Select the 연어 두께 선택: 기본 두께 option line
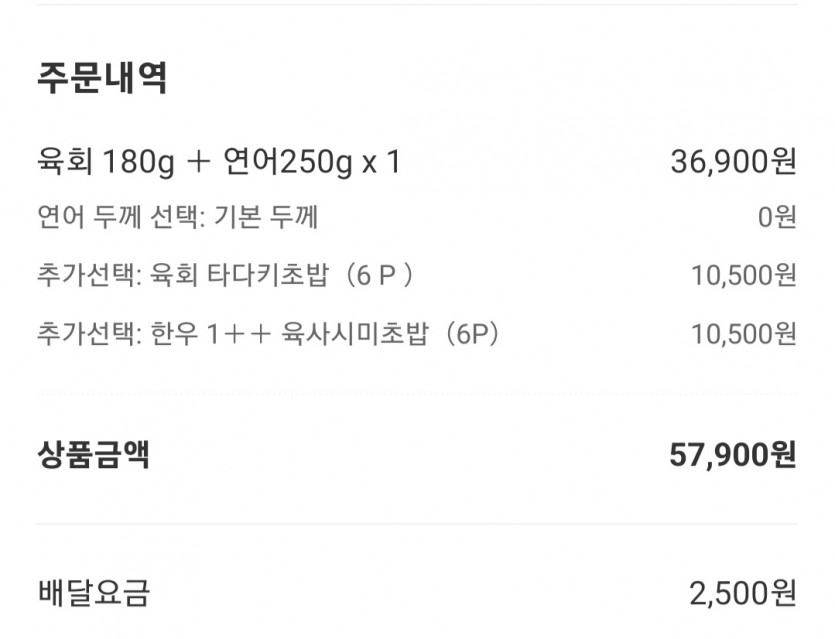Screen dimensions: 835x639 tap(178, 217)
